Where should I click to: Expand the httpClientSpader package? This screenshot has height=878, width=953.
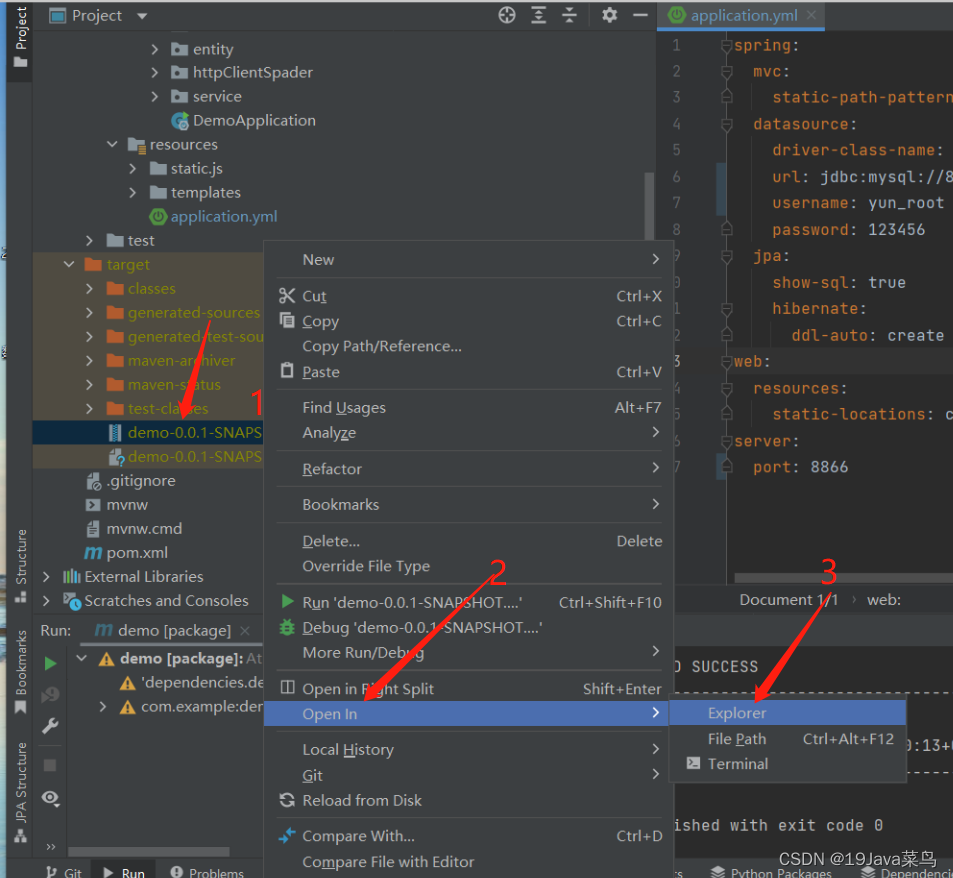[154, 73]
